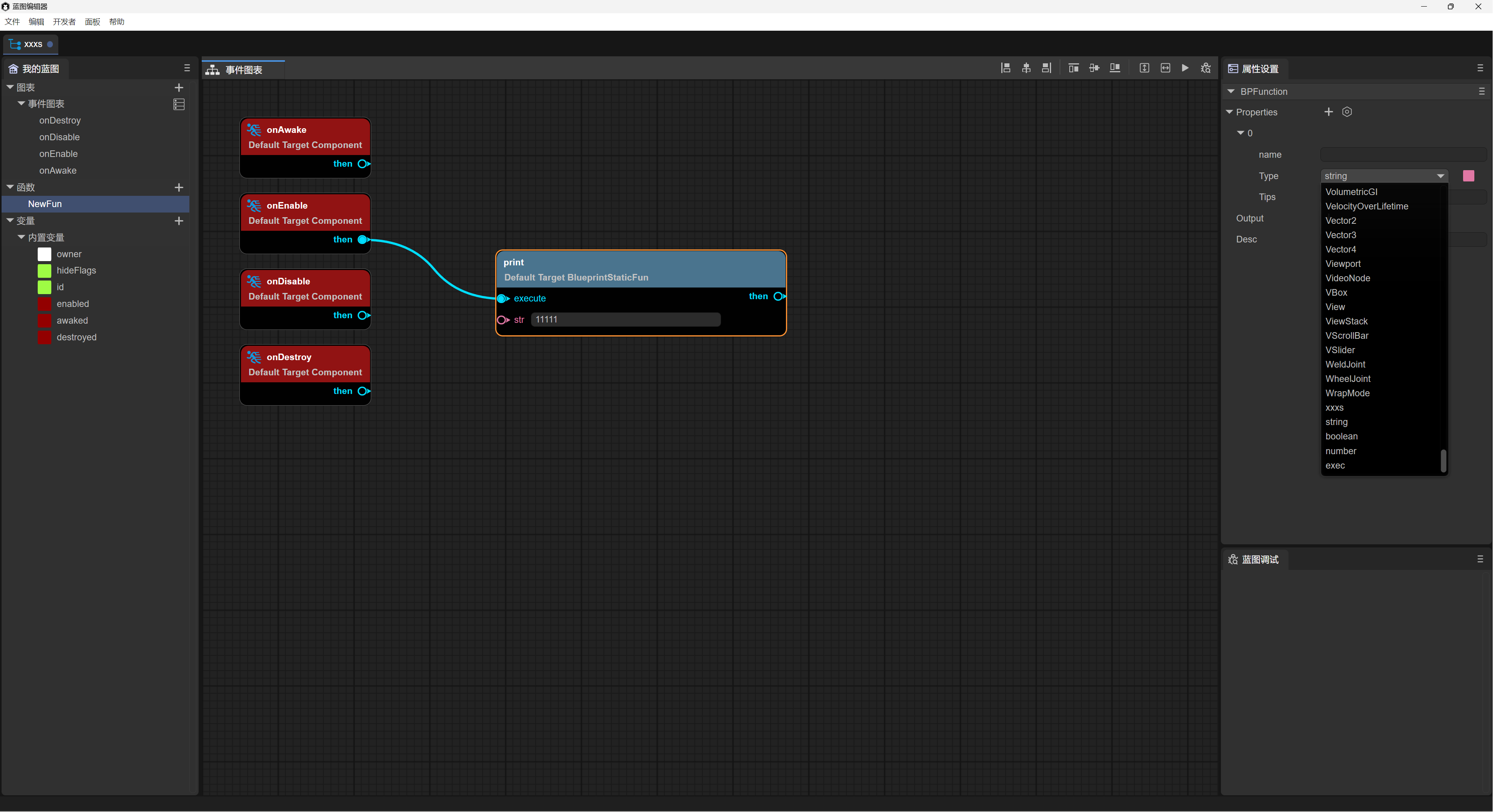Collapse the 内置变量 variable group
Image resolution: width=1493 pixels, height=812 pixels.
(x=21, y=237)
